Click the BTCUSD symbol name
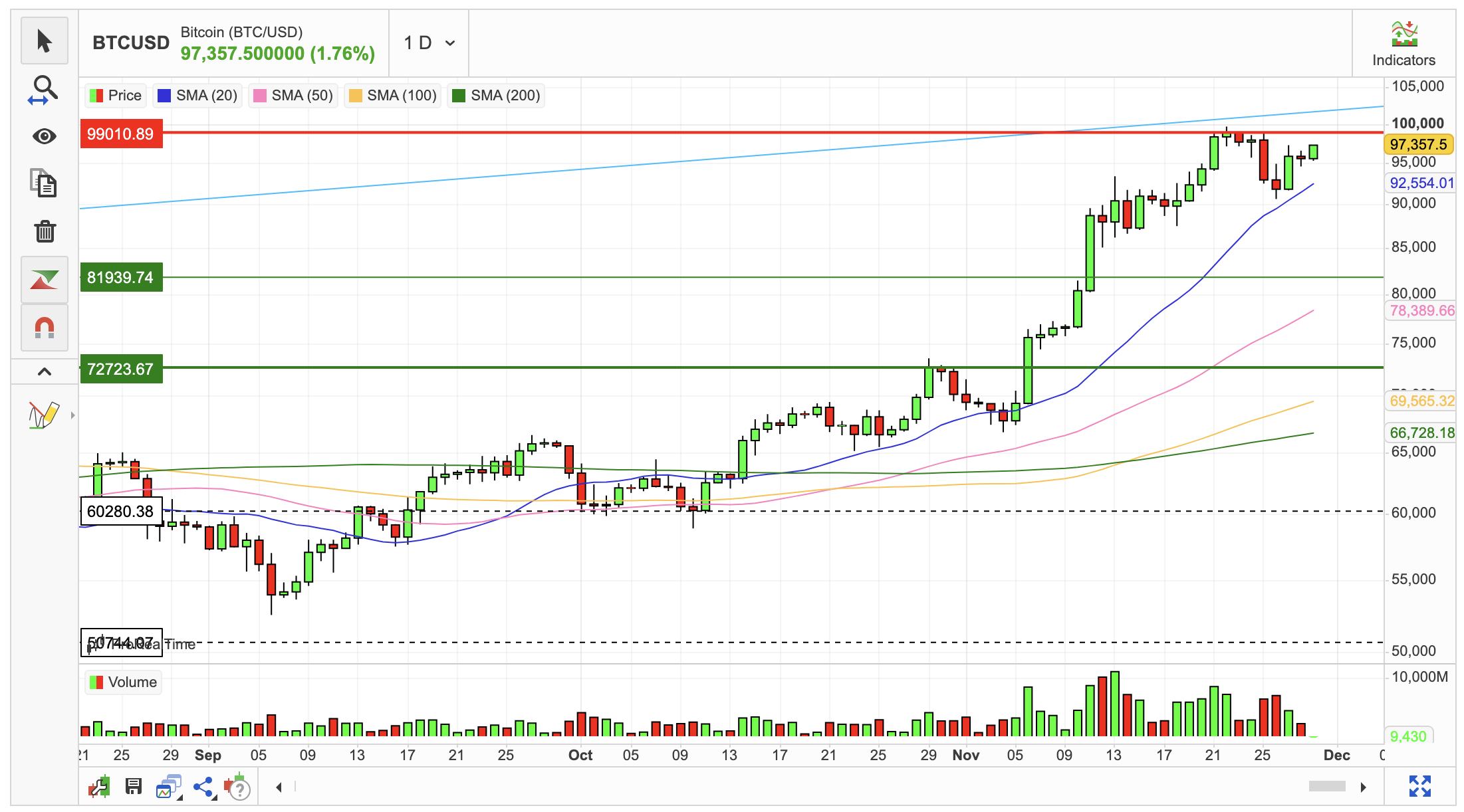1464x812 pixels. click(x=131, y=43)
